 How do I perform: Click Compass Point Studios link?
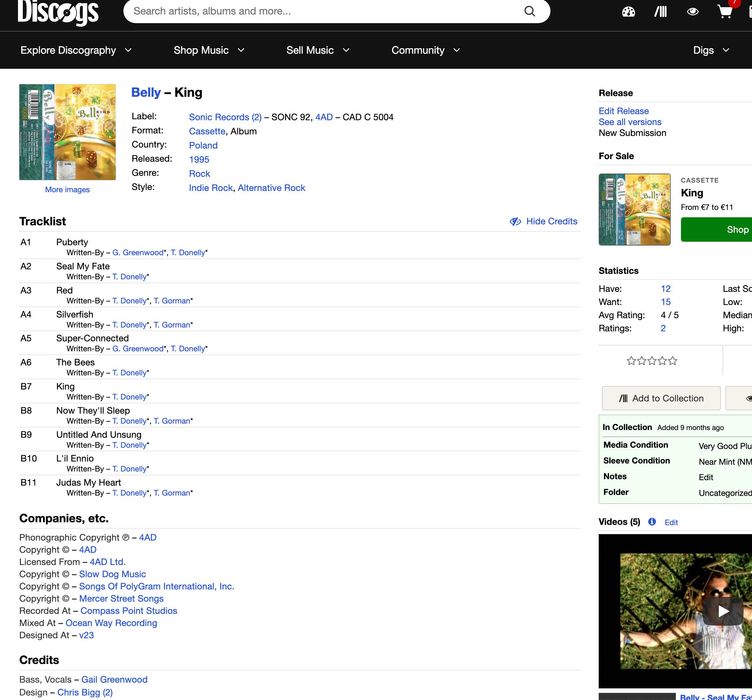(129, 611)
